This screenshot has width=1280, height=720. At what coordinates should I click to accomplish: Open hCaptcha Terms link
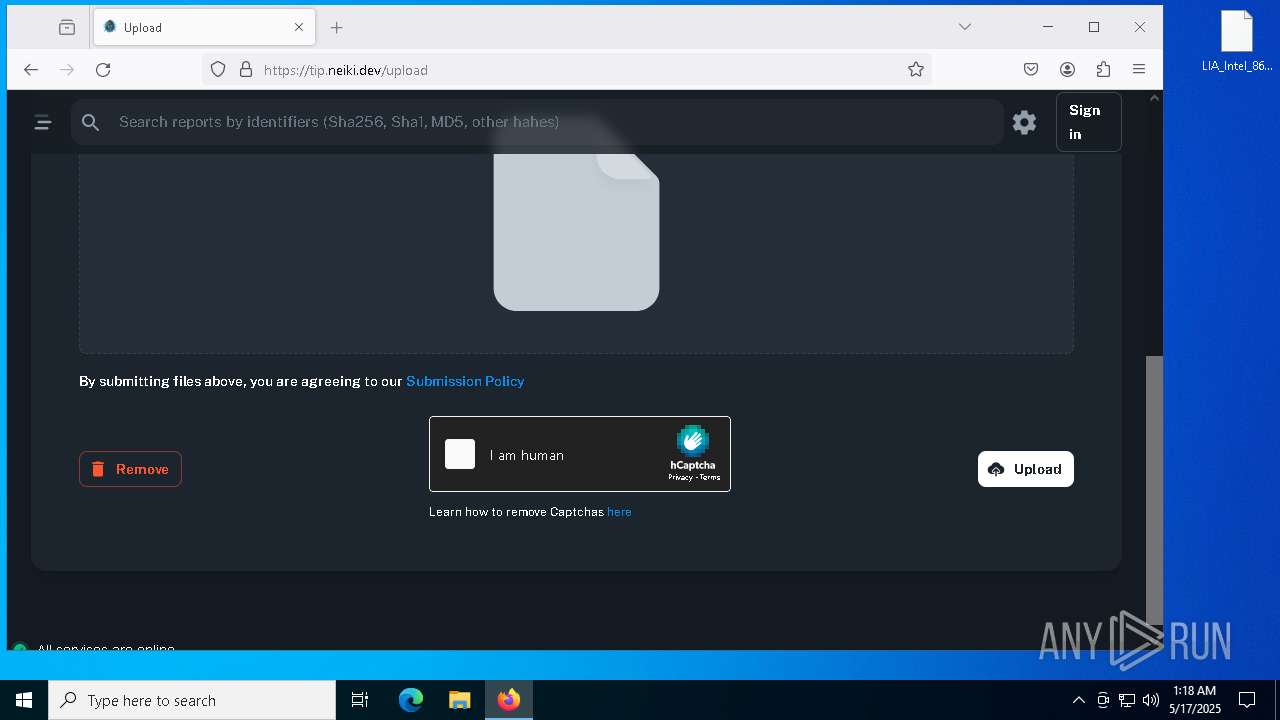(x=710, y=477)
